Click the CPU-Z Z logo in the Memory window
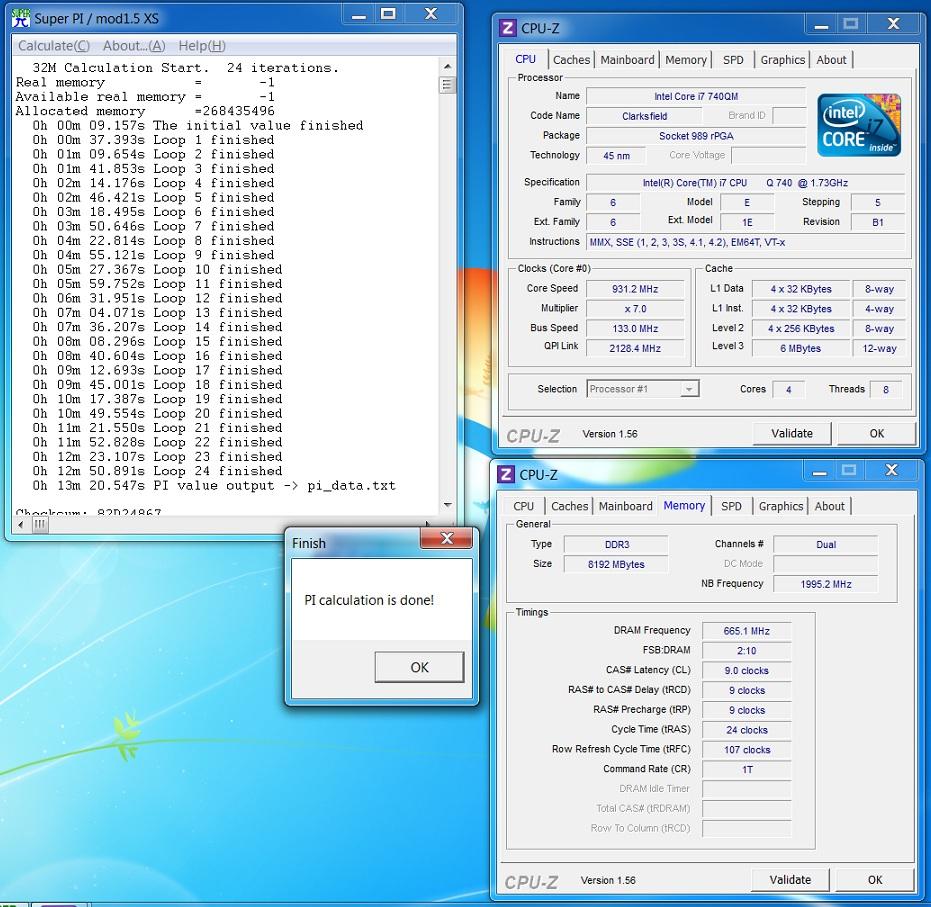The height and width of the screenshot is (907, 931). pos(505,474)
